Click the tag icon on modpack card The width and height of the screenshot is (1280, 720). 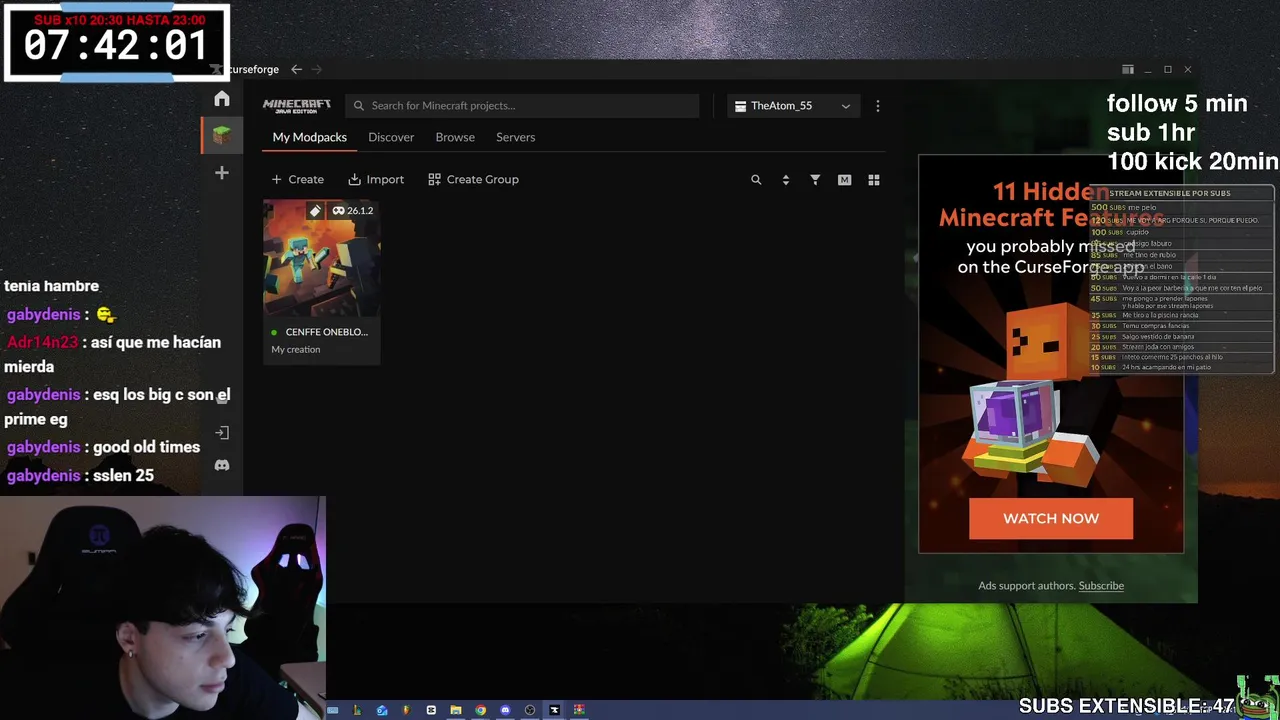click(315, 211)
